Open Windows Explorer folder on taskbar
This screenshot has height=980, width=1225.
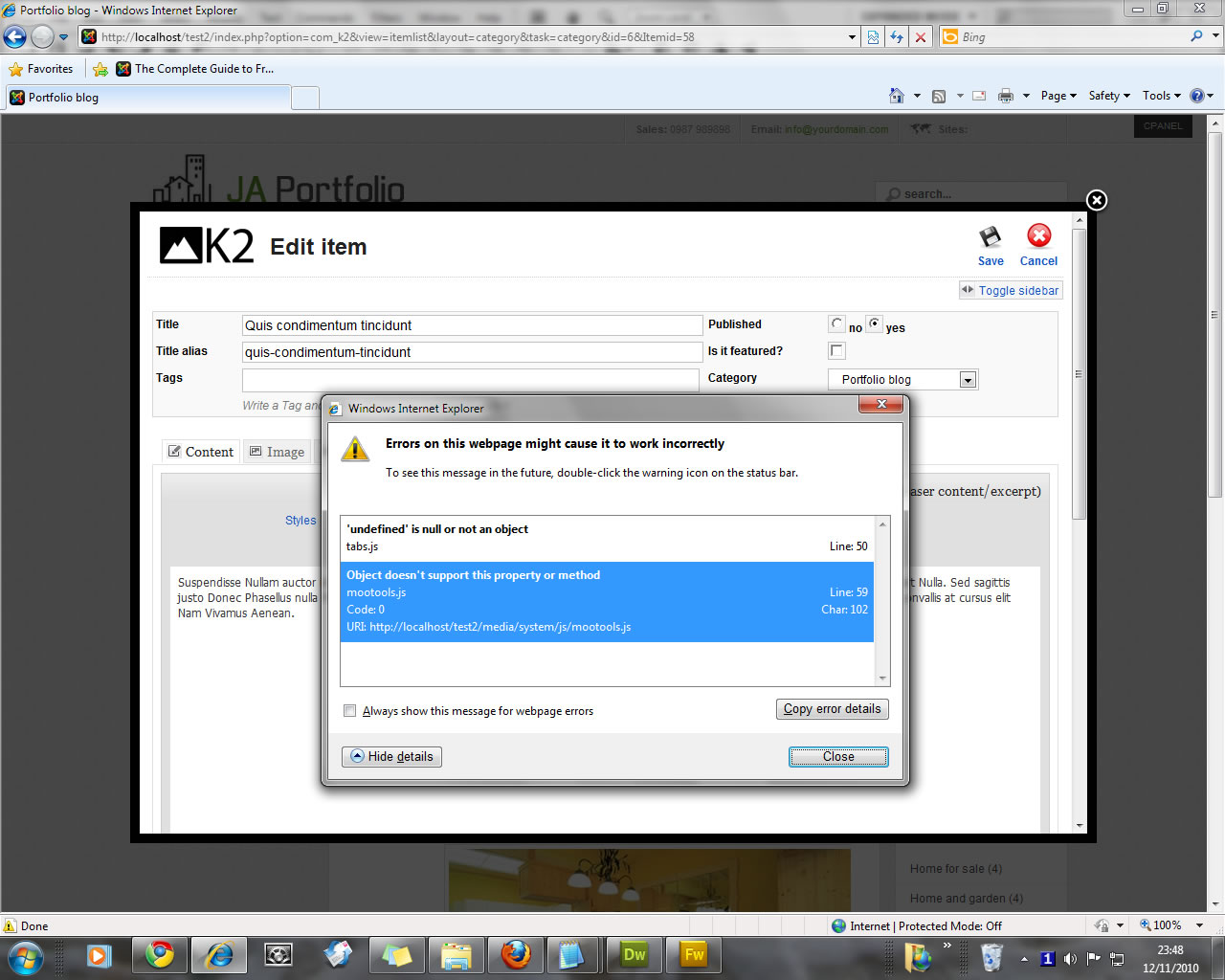pos(457,955)
